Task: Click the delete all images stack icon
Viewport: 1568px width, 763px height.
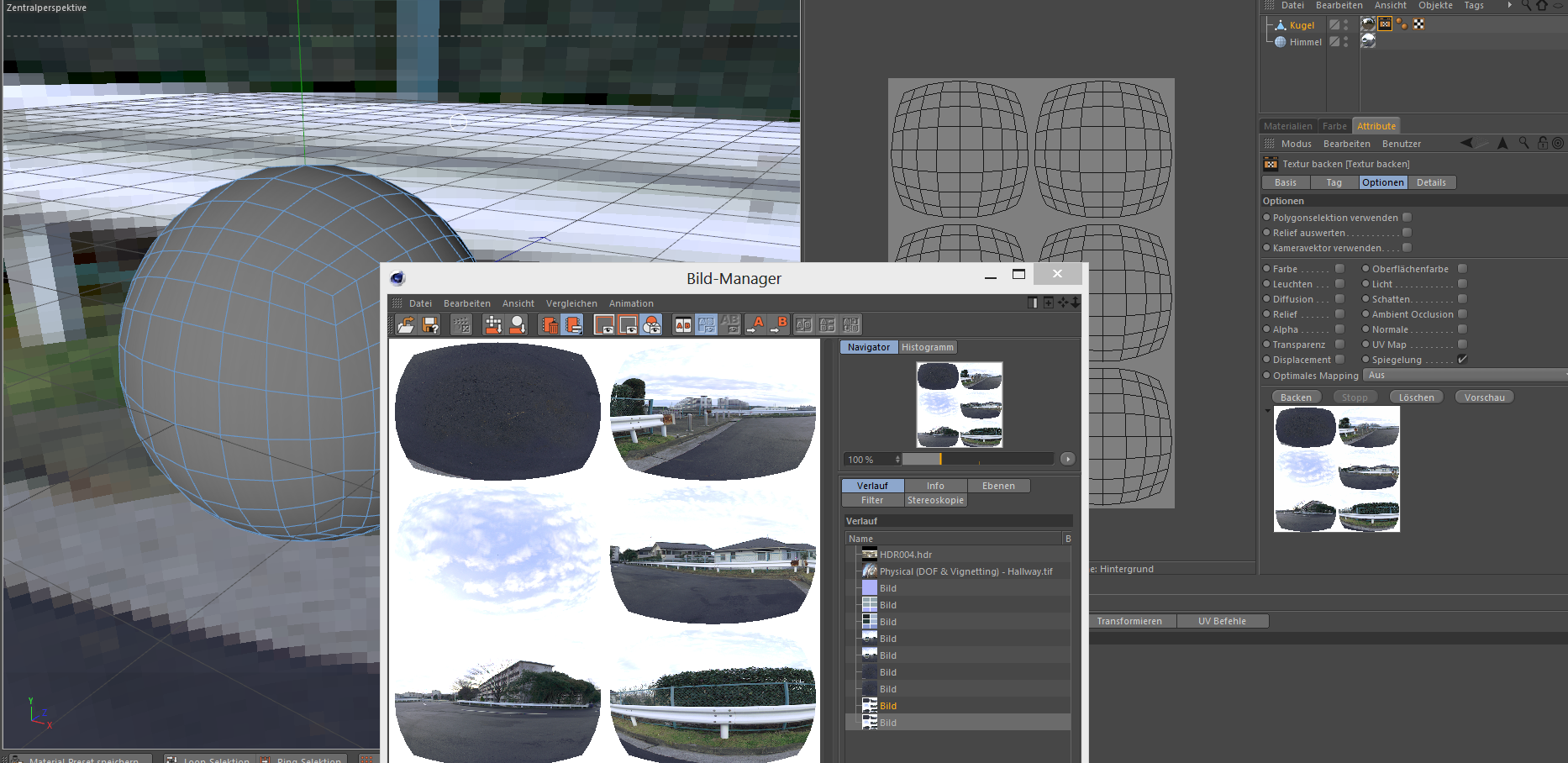Action: 573,324
